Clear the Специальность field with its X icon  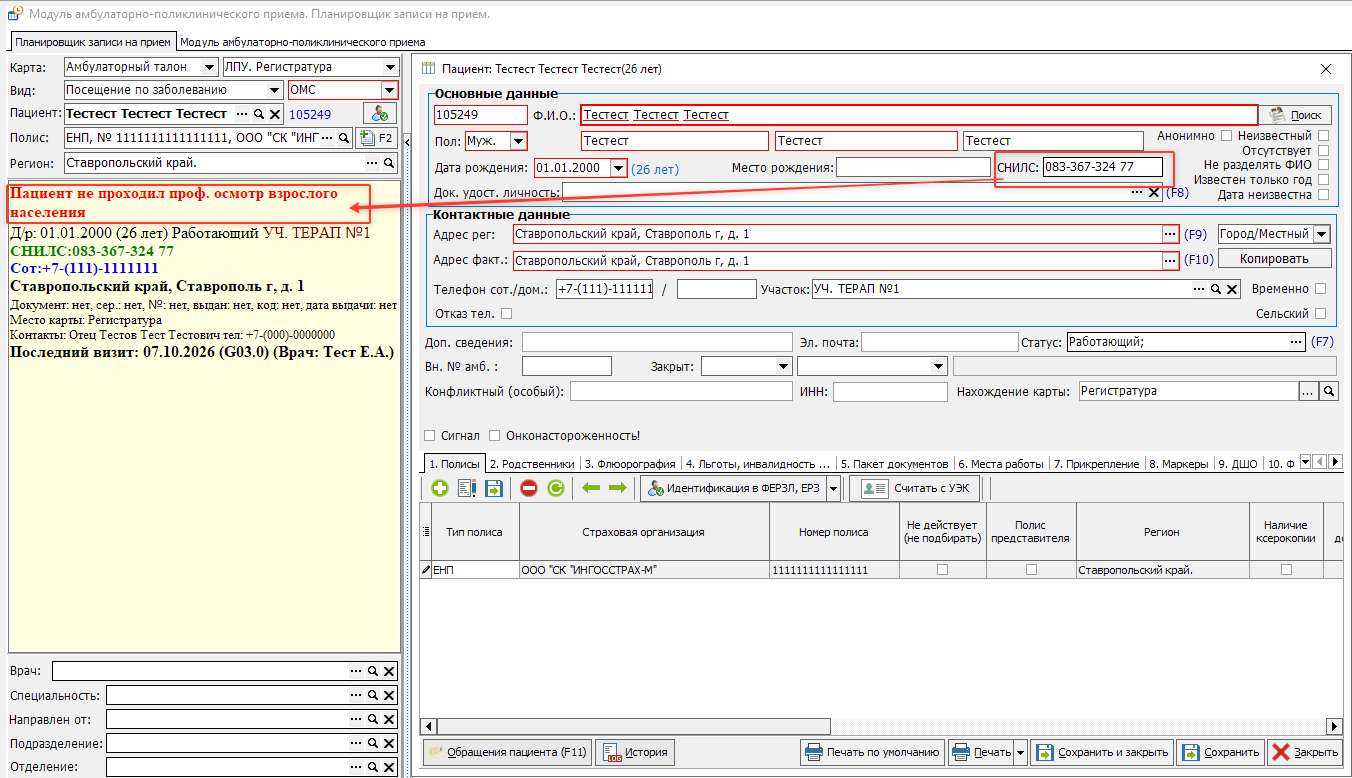tap(389, 695)
